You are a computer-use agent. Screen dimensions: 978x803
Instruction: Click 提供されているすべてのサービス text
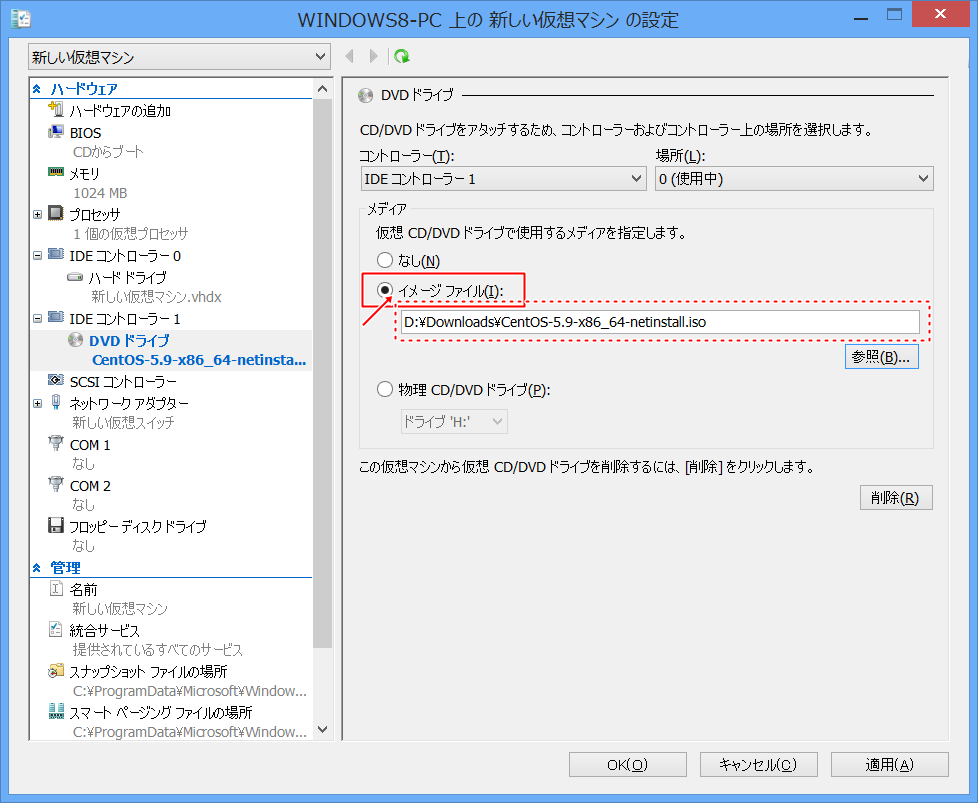(157, 650)
